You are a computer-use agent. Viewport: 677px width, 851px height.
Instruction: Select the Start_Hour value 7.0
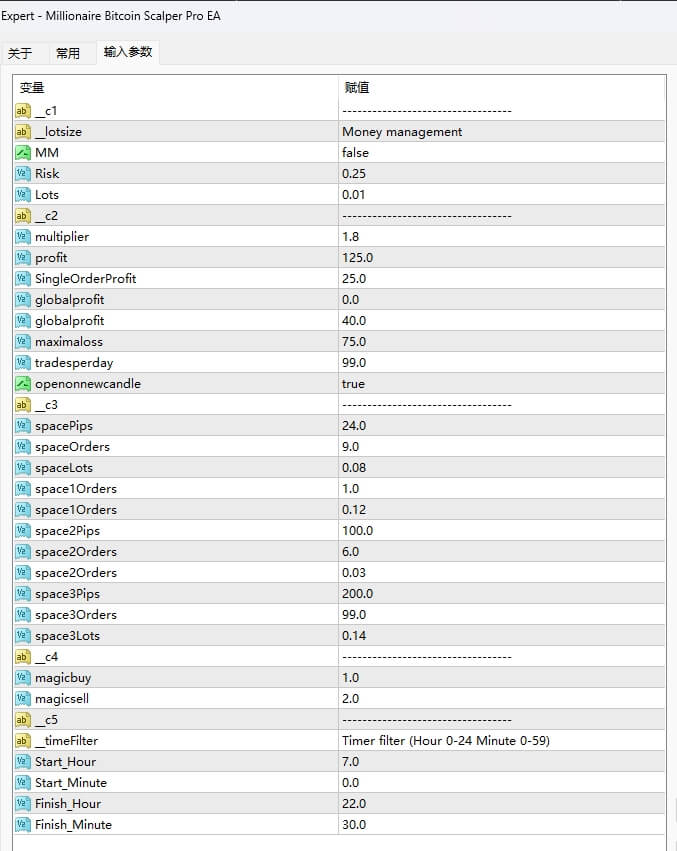point(502,761)
